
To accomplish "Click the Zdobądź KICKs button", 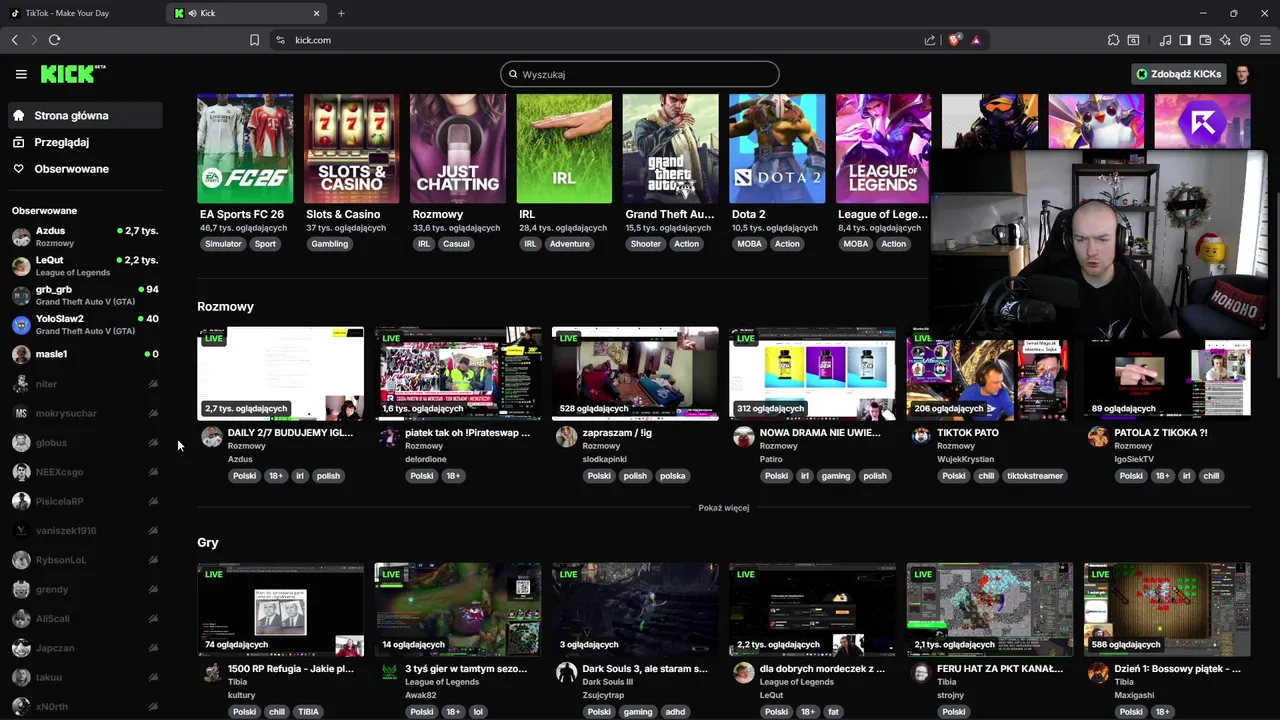I will click(1179, 74).
